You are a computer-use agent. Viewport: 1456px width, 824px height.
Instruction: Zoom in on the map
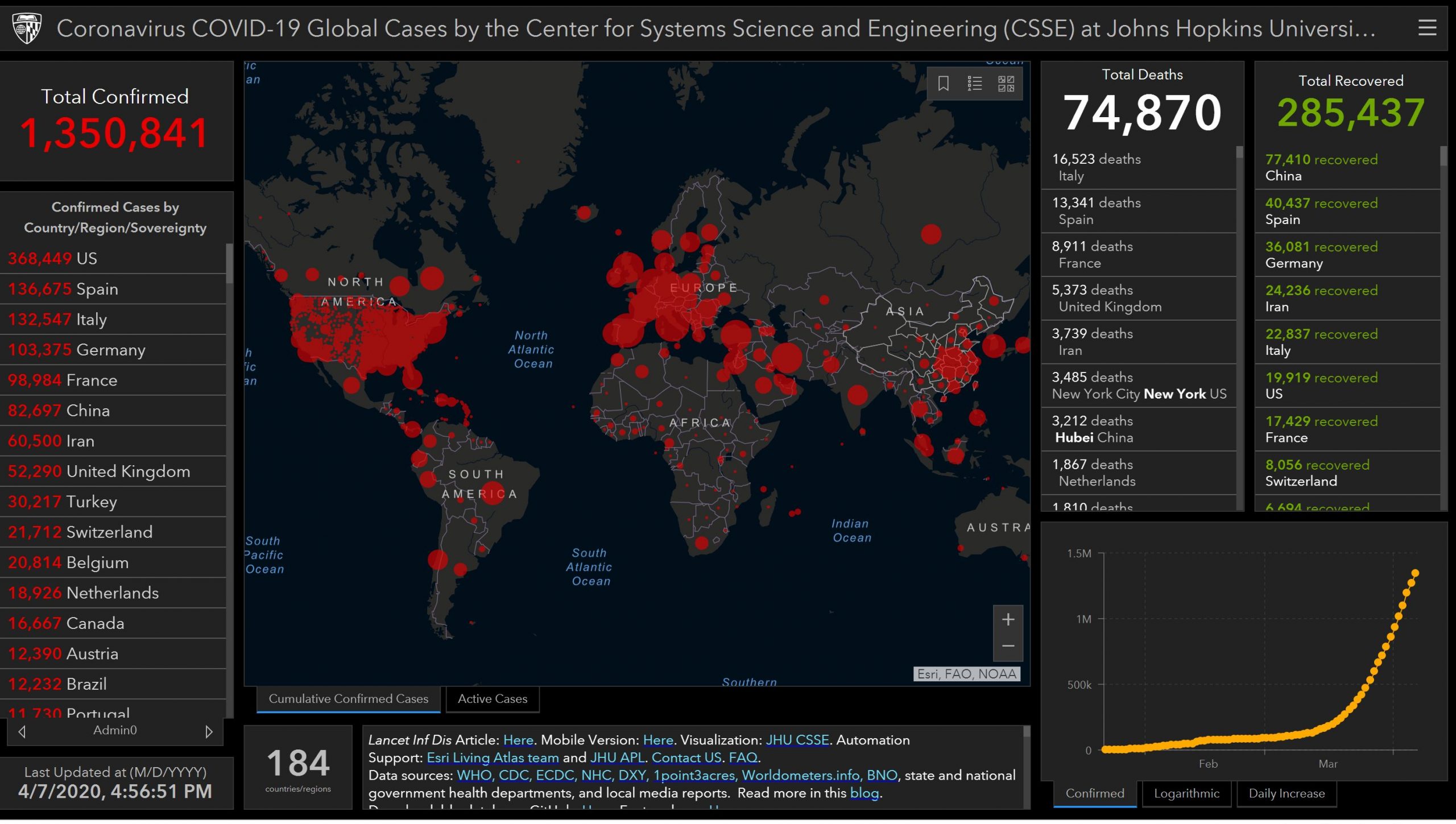point(1008,619)
